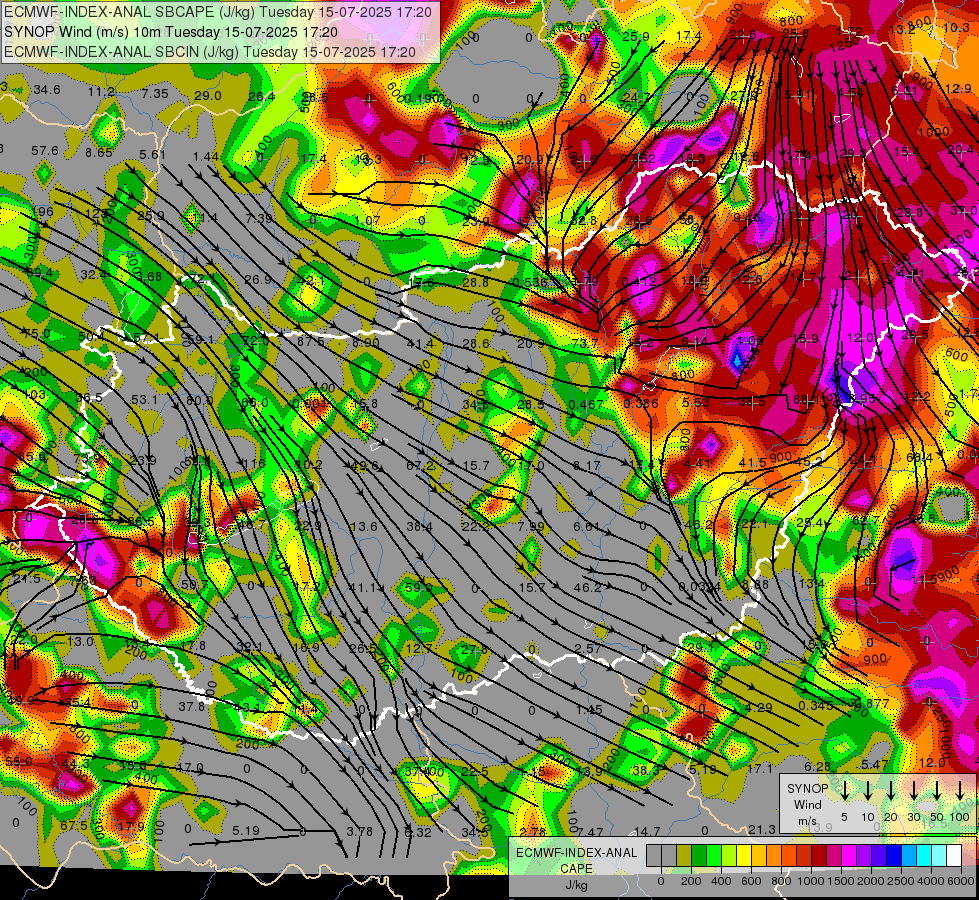Click the station value '2.57'
The width and height of the screenshot is (979, 900).
click(588, 648)
